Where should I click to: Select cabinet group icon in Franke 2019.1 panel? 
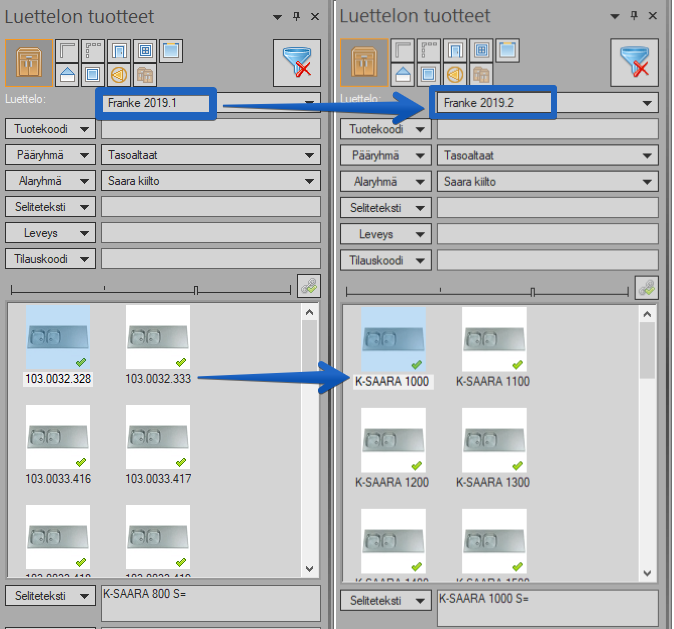tap(145, 75)
